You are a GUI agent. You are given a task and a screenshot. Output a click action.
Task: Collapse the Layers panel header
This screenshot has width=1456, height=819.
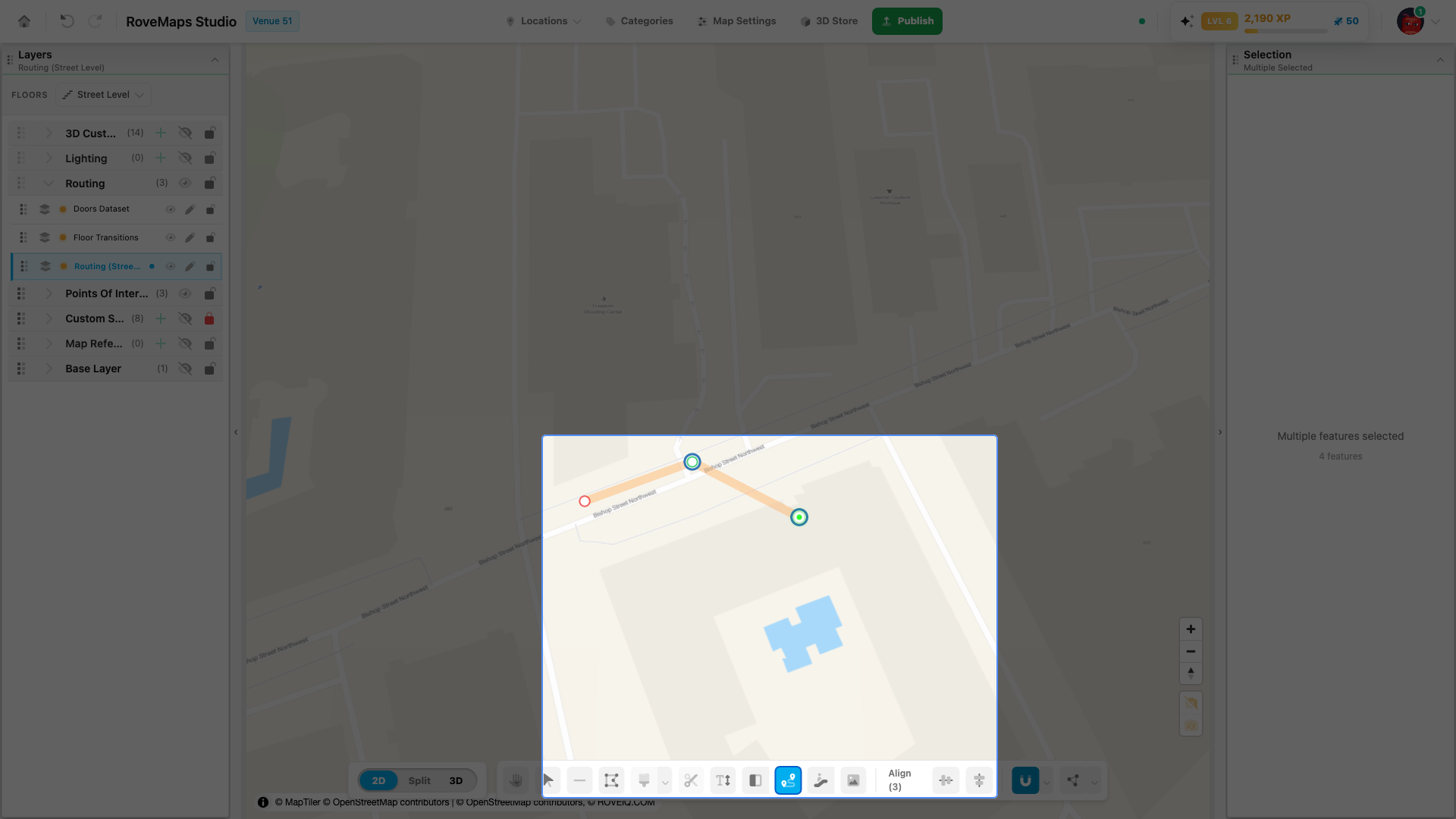pyautogui.click(x=215, y=60)
